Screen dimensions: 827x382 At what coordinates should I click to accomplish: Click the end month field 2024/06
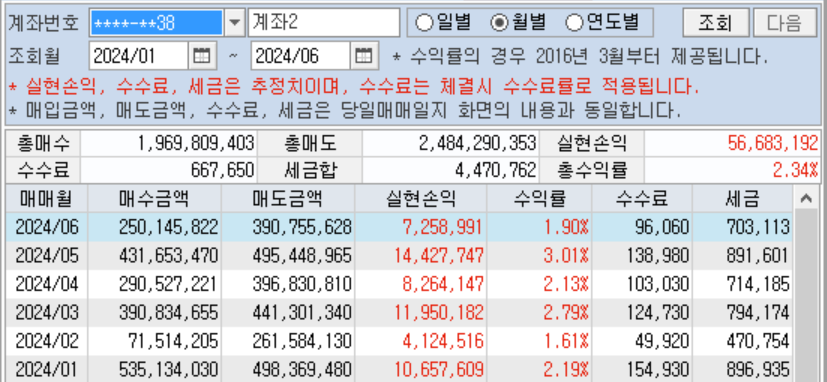(x=301, y=55)
